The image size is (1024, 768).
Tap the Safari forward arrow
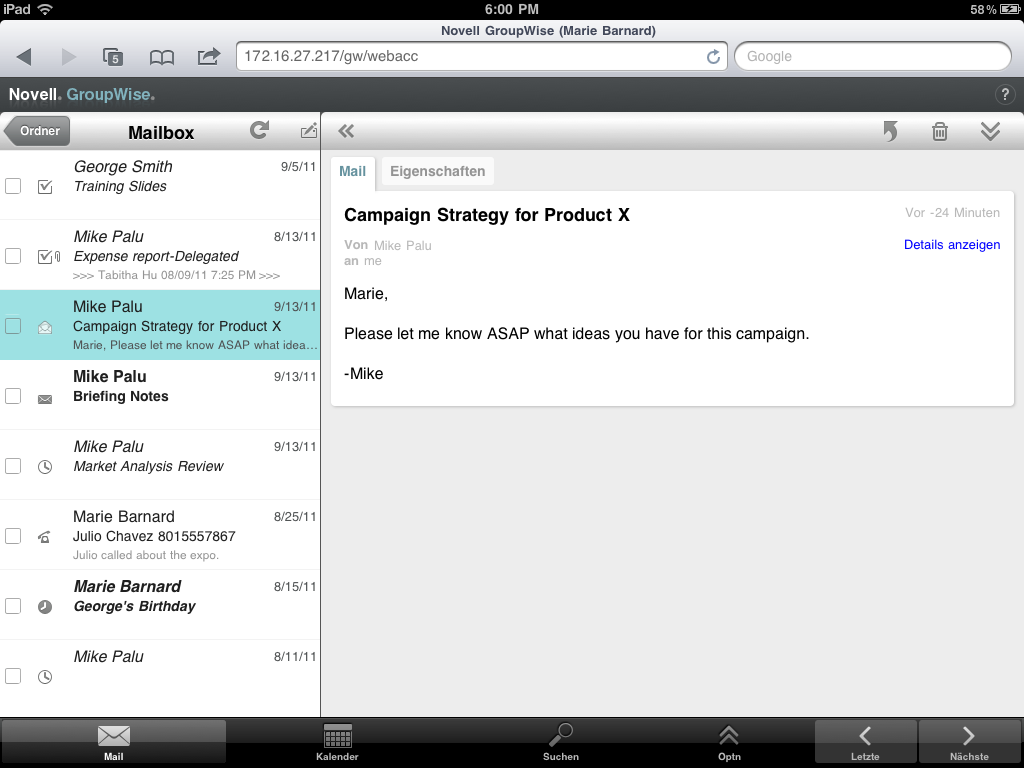69,57
